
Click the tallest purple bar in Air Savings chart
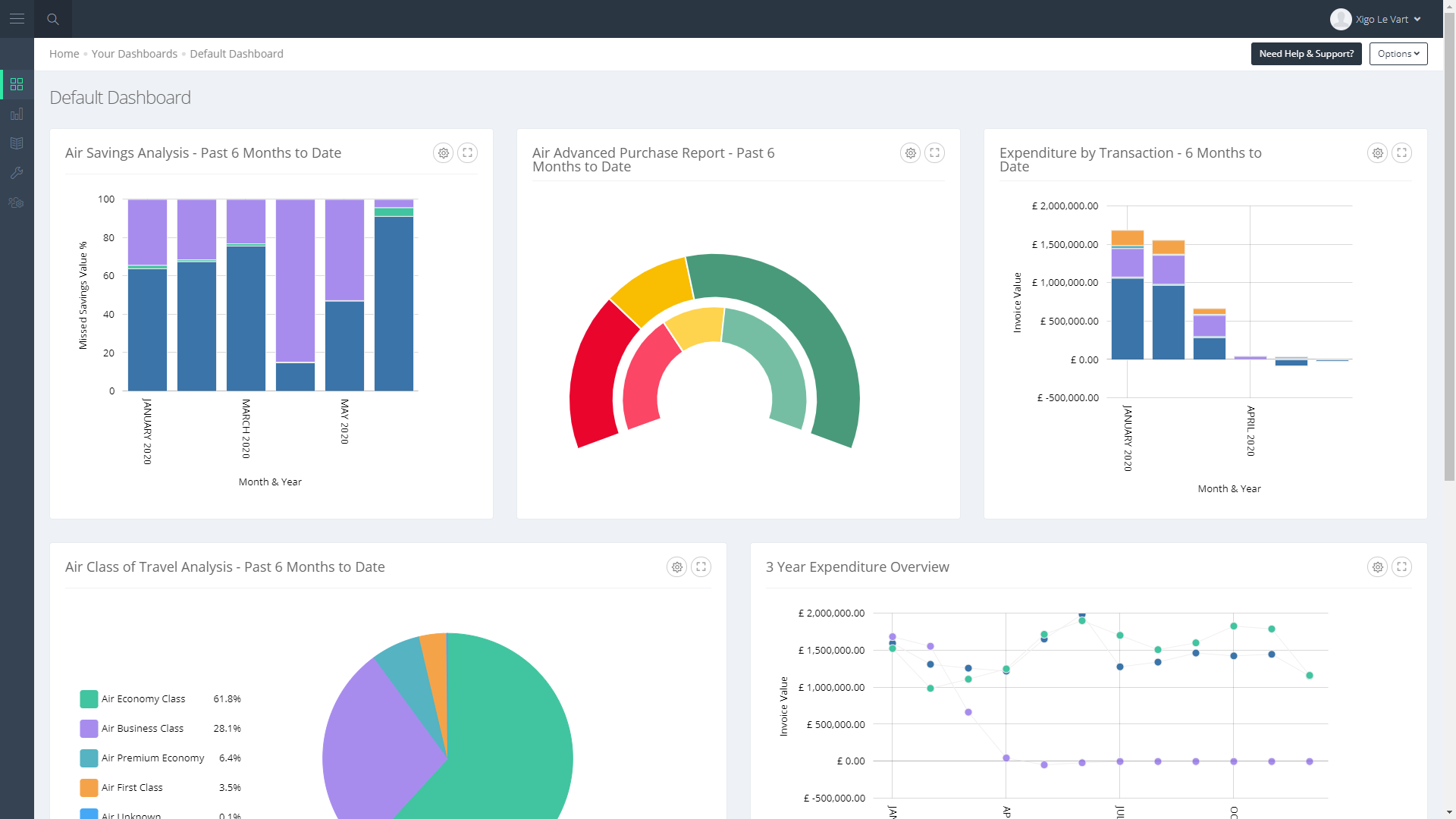[x=295, y=281]
